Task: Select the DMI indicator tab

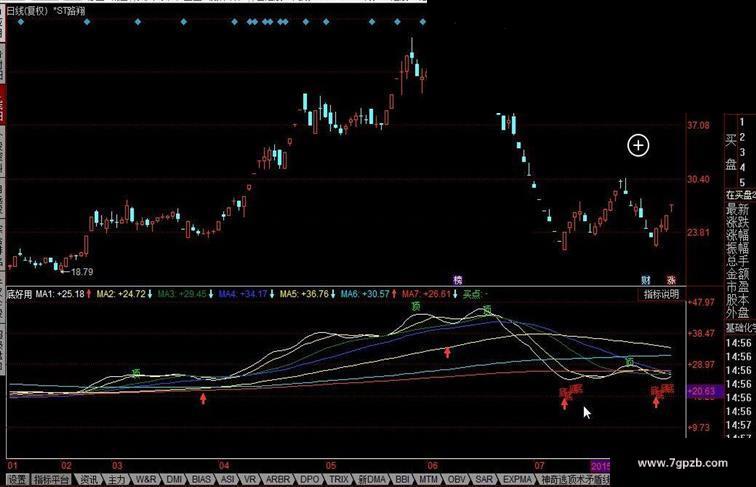Action: 174,480
